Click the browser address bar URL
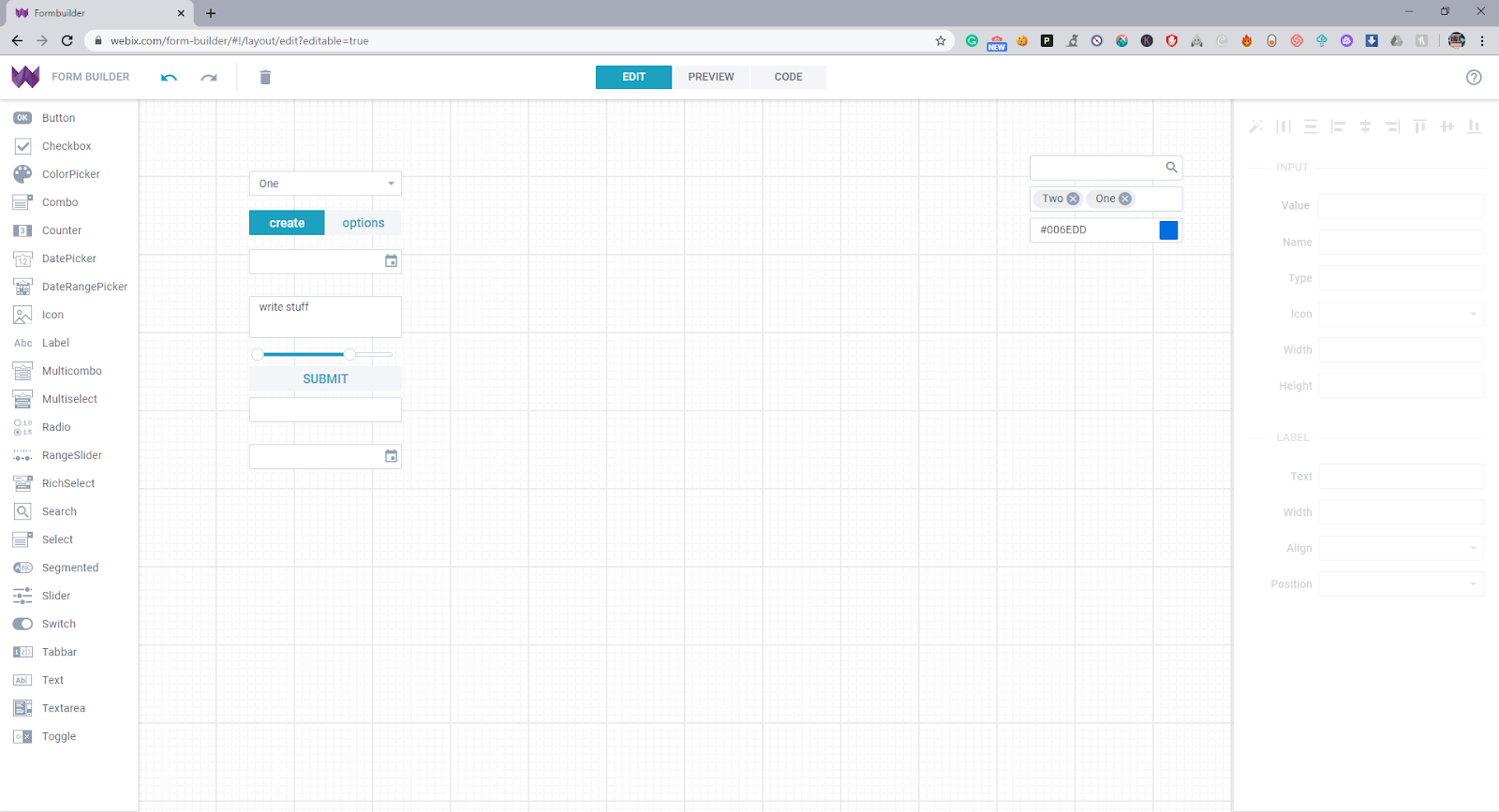 [x=240, y=41]
